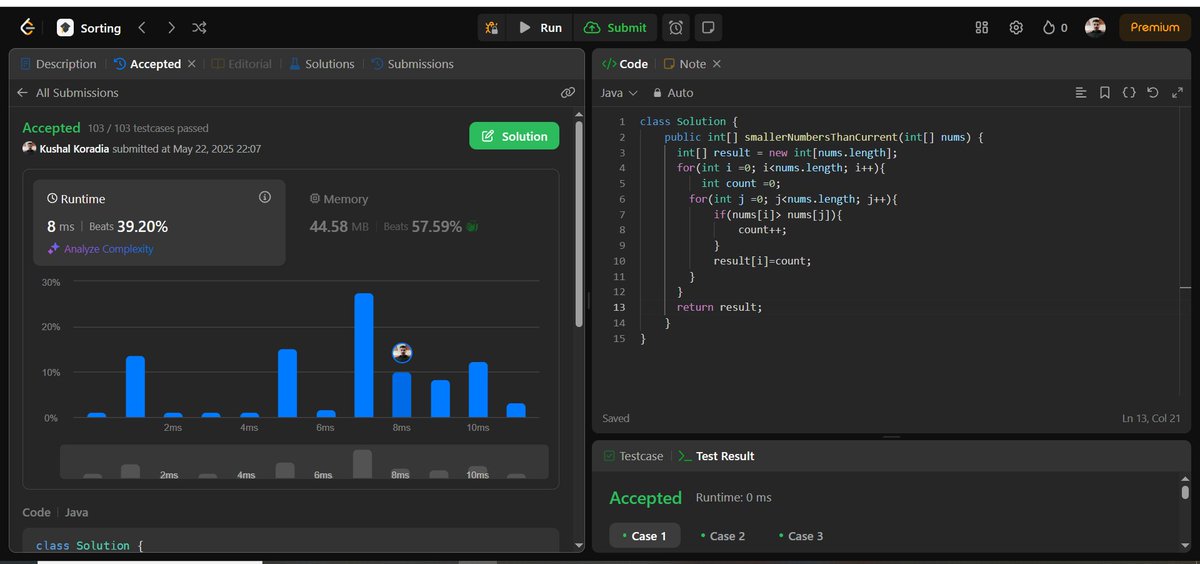The height and width of the screenshot is (564, 1200).
Task: Click the bookmark icon in the editor toolbar
Action: [1105, 93]
